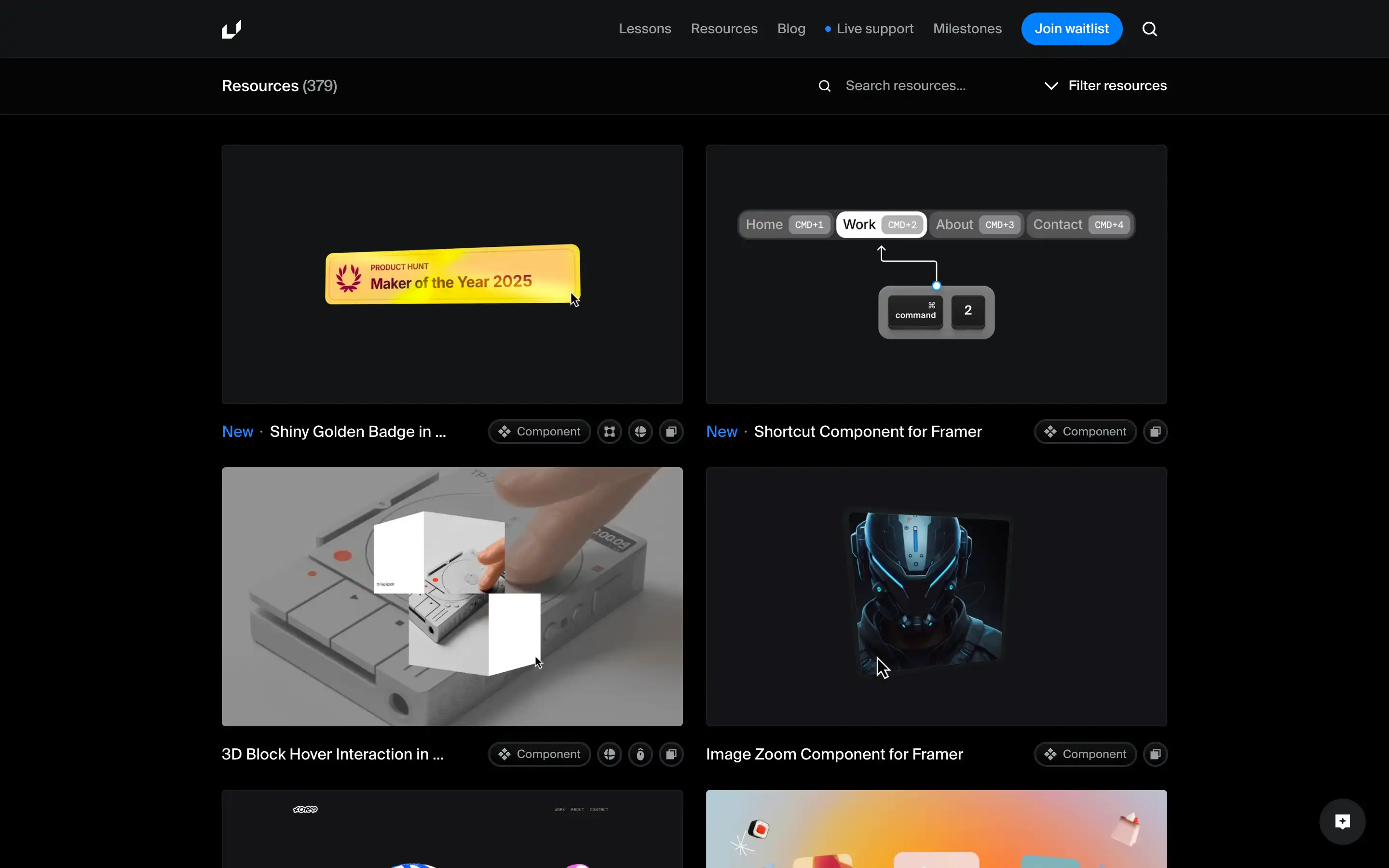Open the dark website preview thumbnail at bottom left

point(452,829)
